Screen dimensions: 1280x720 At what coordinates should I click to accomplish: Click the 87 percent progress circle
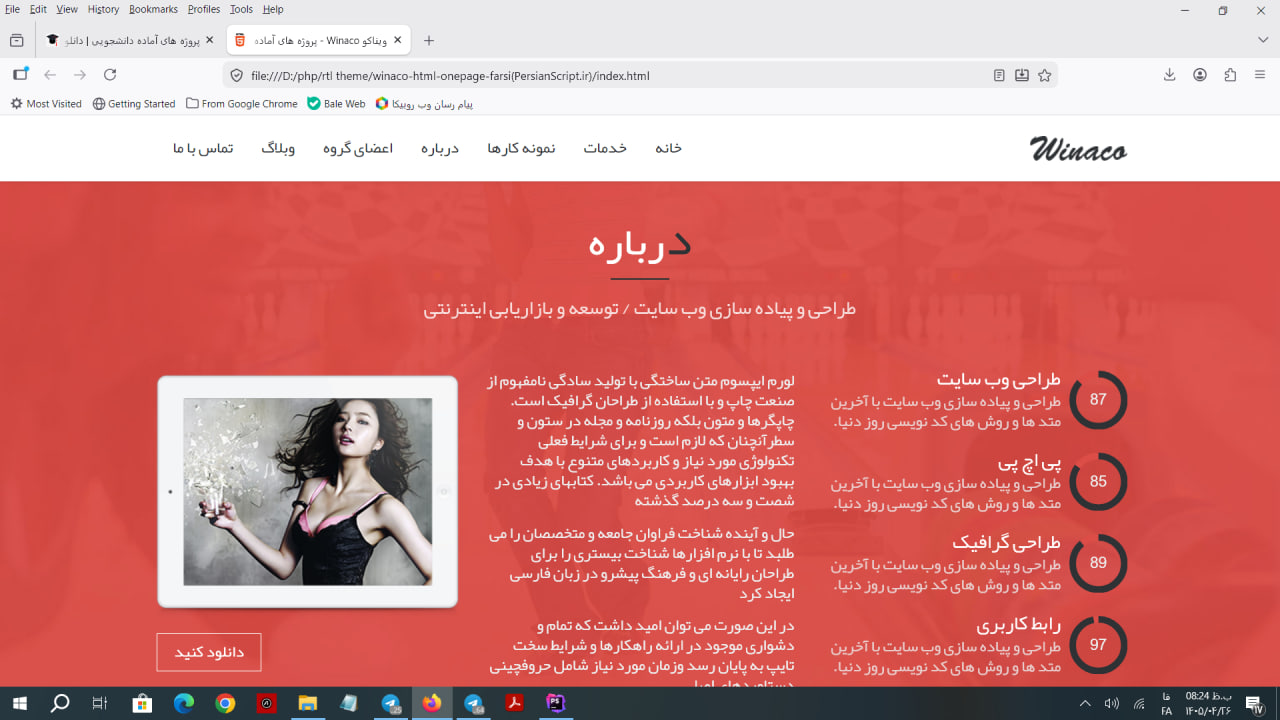1098,400
